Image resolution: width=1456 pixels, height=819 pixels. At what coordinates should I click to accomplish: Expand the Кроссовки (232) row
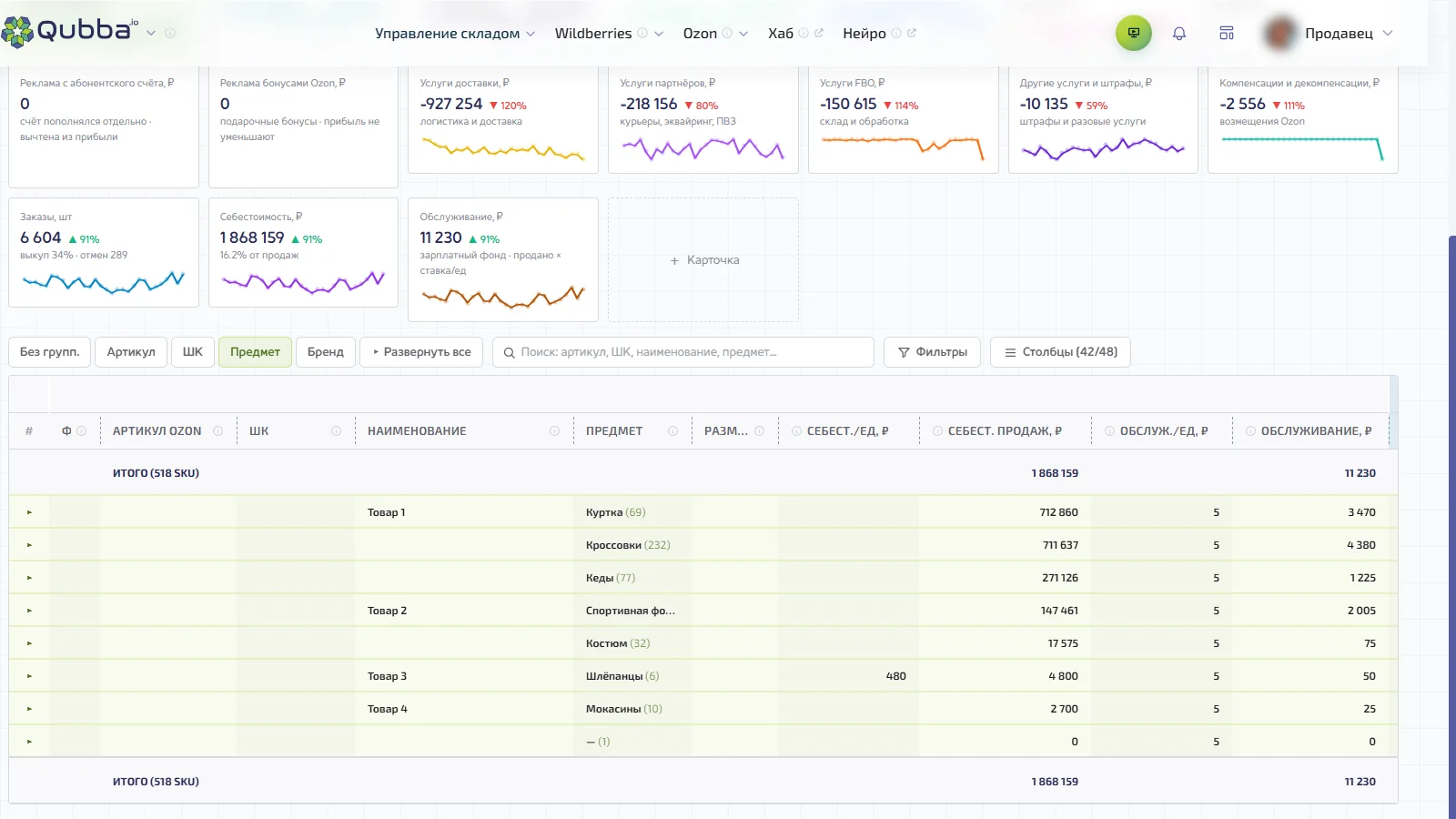pyautogui.click(x=29, y=545)
